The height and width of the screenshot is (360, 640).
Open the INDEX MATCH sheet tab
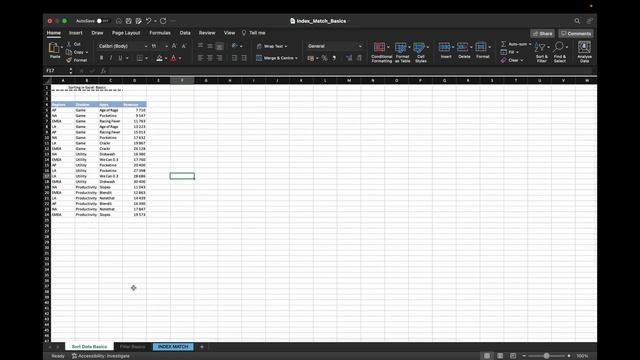click(173, 347)
